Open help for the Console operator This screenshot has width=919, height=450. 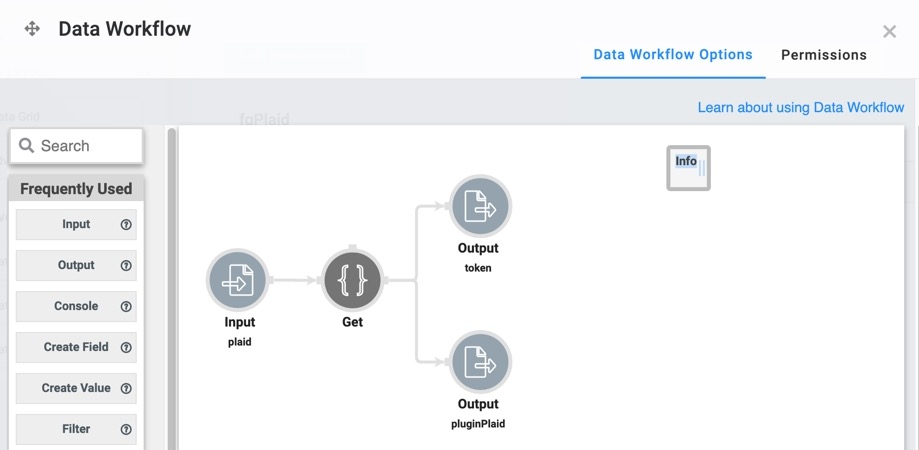[126, 306]
